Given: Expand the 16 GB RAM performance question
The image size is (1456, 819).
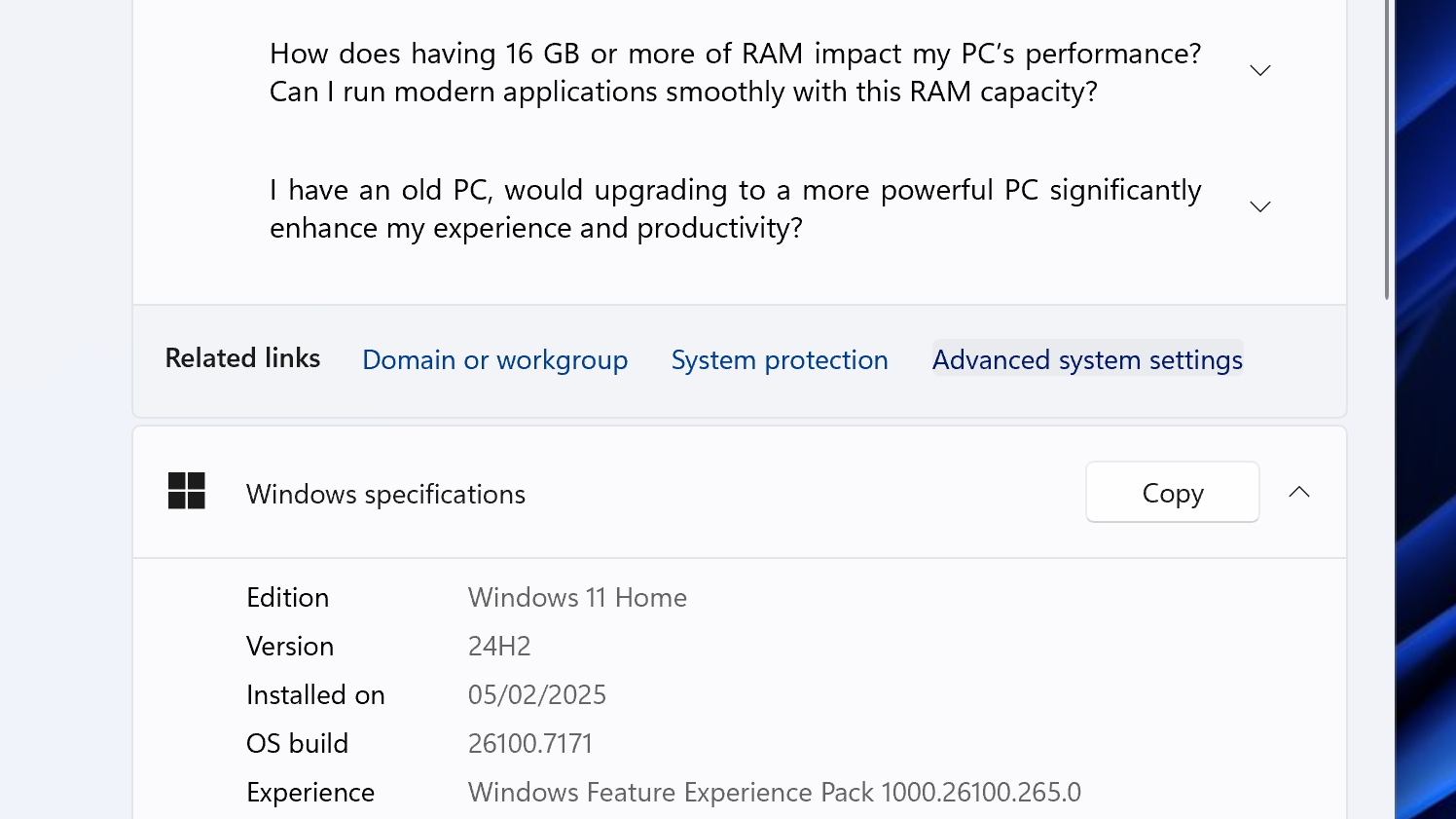Looking at the screenshot, I should pos(1259,70).
